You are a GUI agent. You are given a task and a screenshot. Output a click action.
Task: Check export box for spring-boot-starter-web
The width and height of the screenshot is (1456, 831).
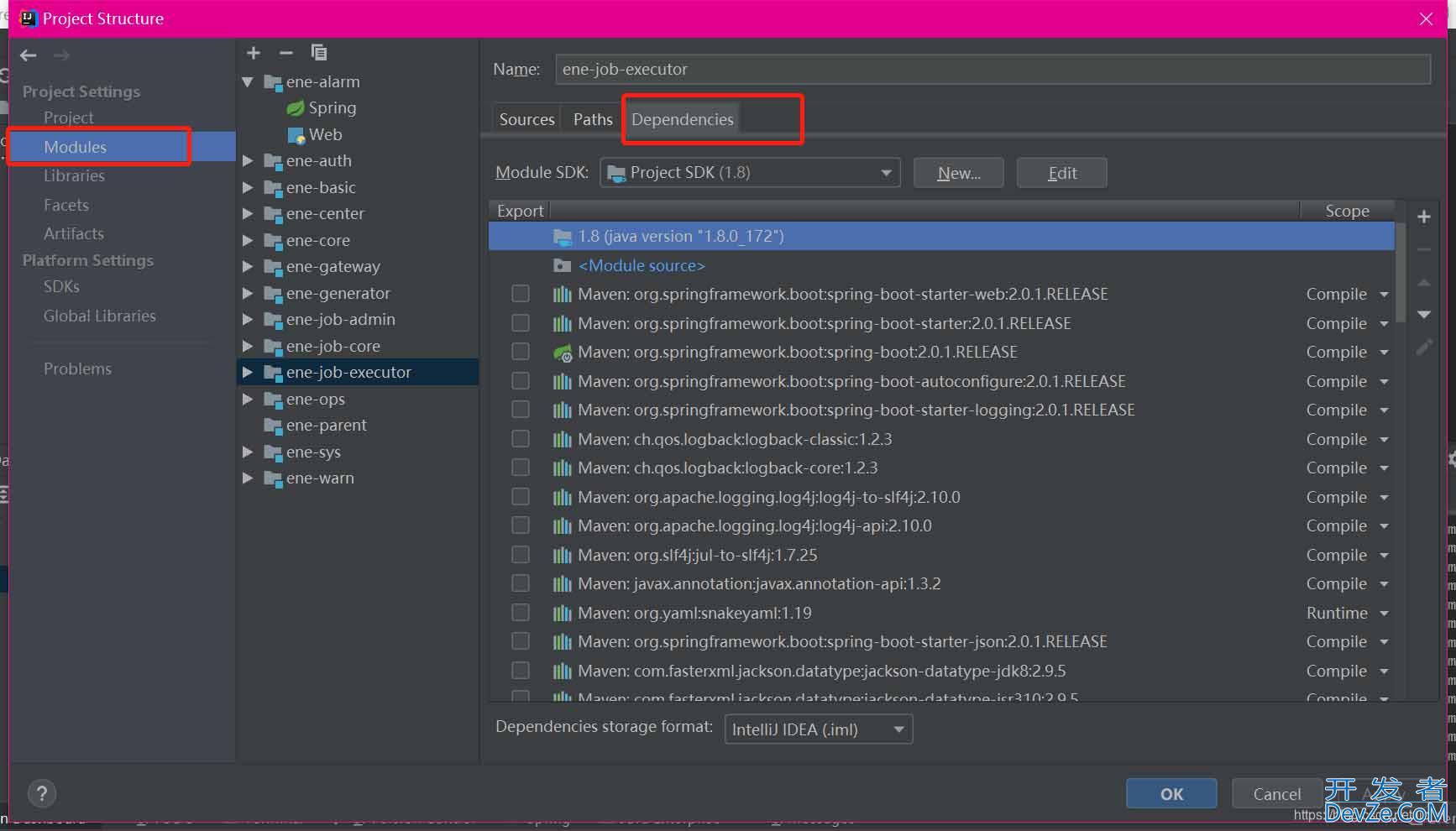click(521, 294)
